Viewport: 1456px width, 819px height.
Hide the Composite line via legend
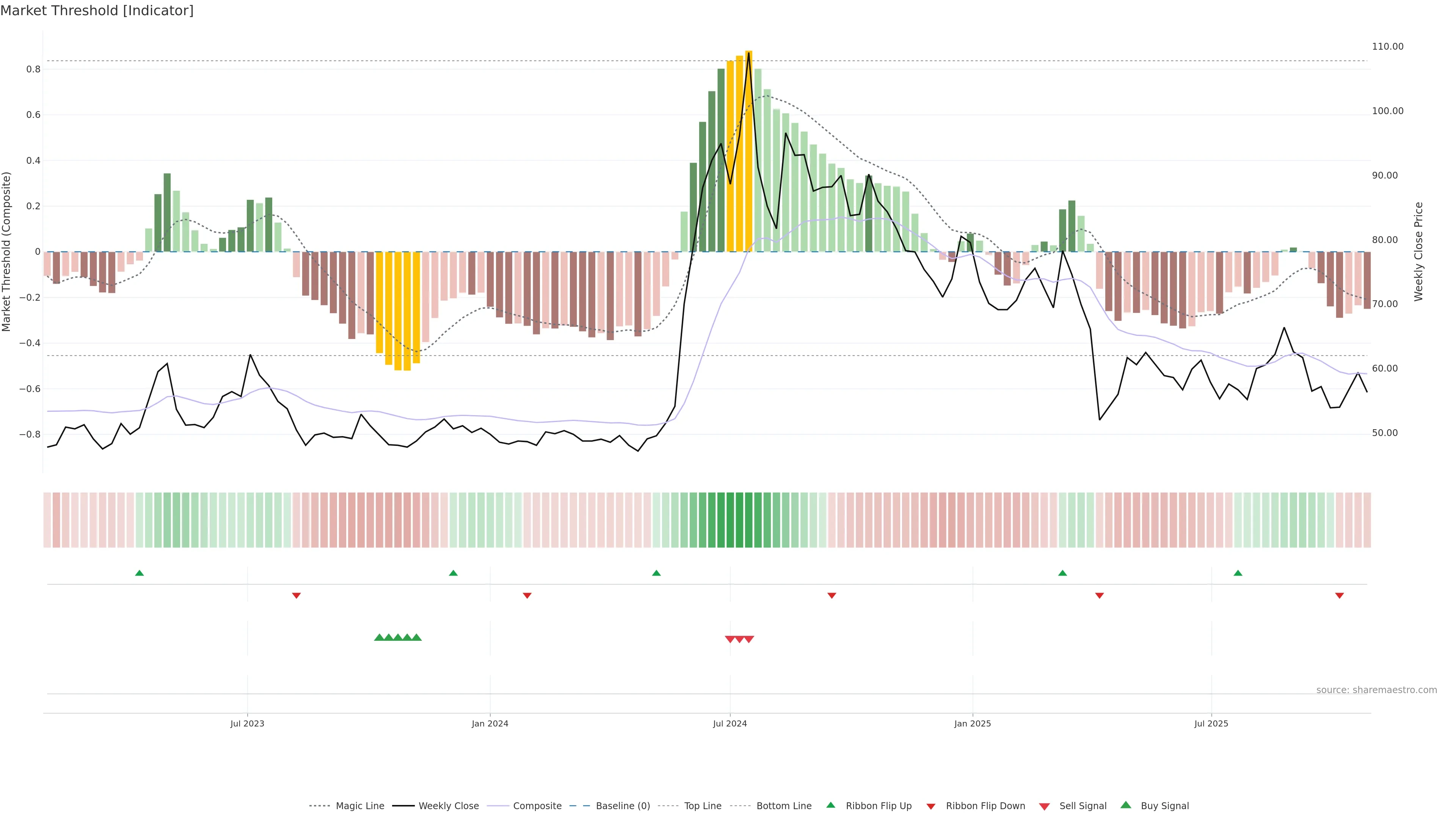pyautogui.click(x=537, y=806)
